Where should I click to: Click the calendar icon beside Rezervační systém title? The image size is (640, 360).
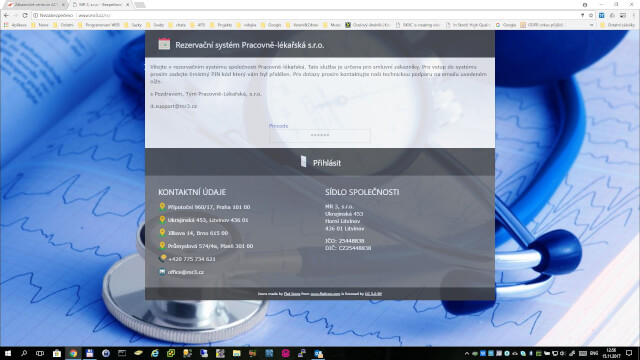click(x=164, y=44)
